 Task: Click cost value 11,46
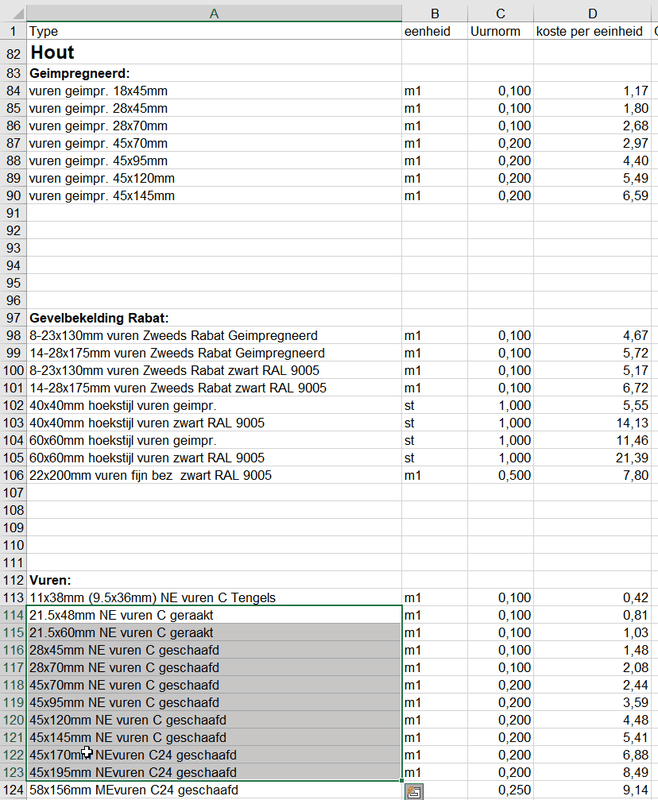[592, 440]
